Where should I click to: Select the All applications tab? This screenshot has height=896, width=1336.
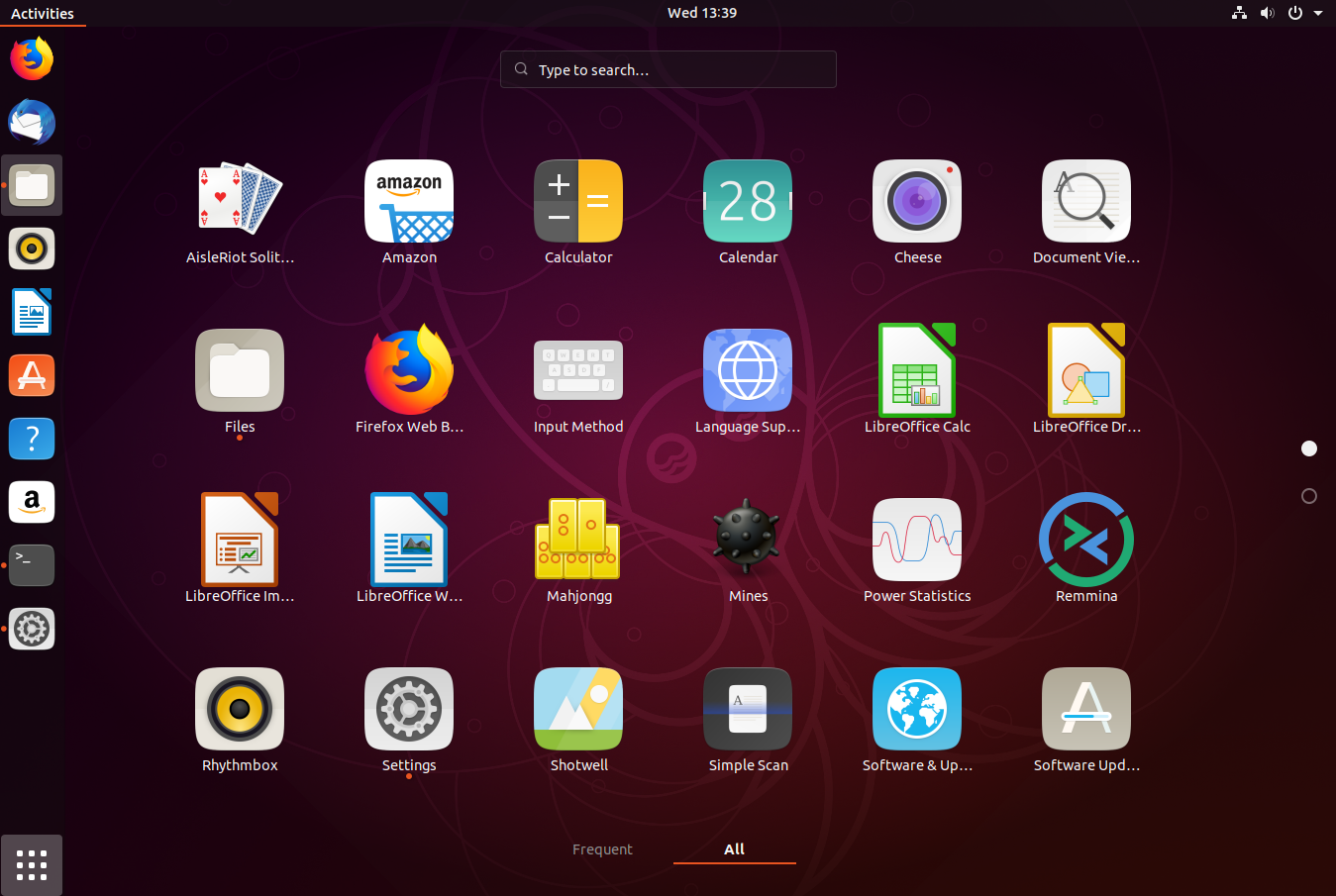point(734,848)
